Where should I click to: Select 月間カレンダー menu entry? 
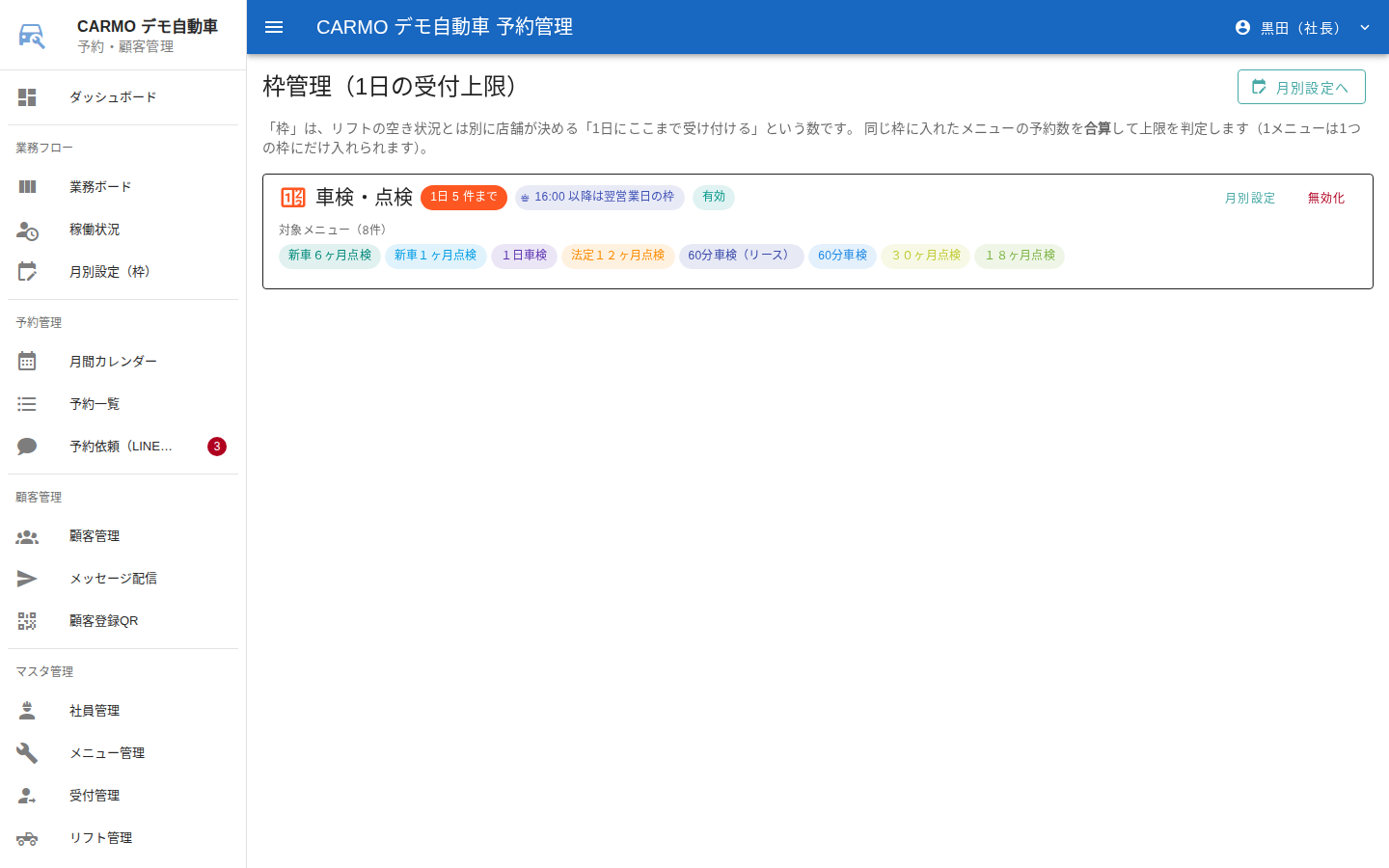[x=123, y=362]
